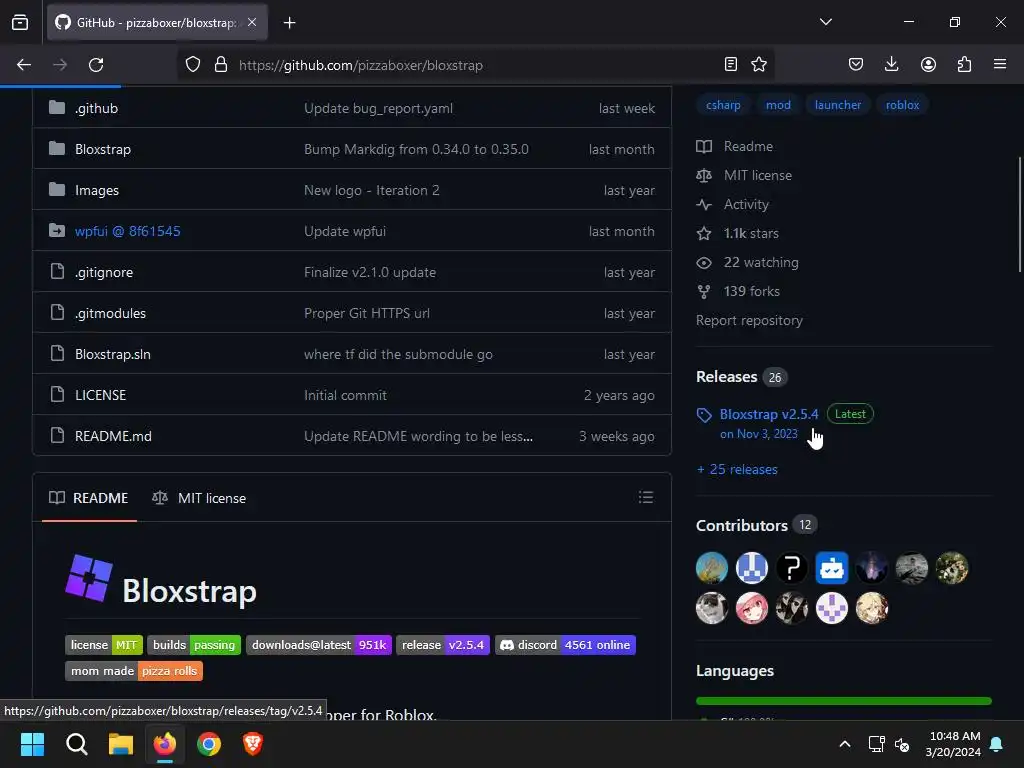This screenshot has width=1024, height=768.
Task: Open the README.md file
Action: click(x=113, y=436)
